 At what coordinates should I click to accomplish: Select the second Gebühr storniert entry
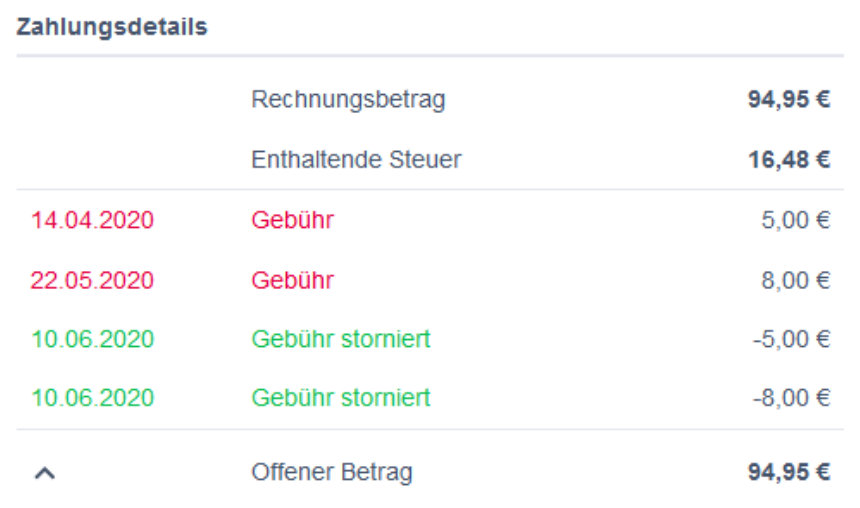[341, 399]
